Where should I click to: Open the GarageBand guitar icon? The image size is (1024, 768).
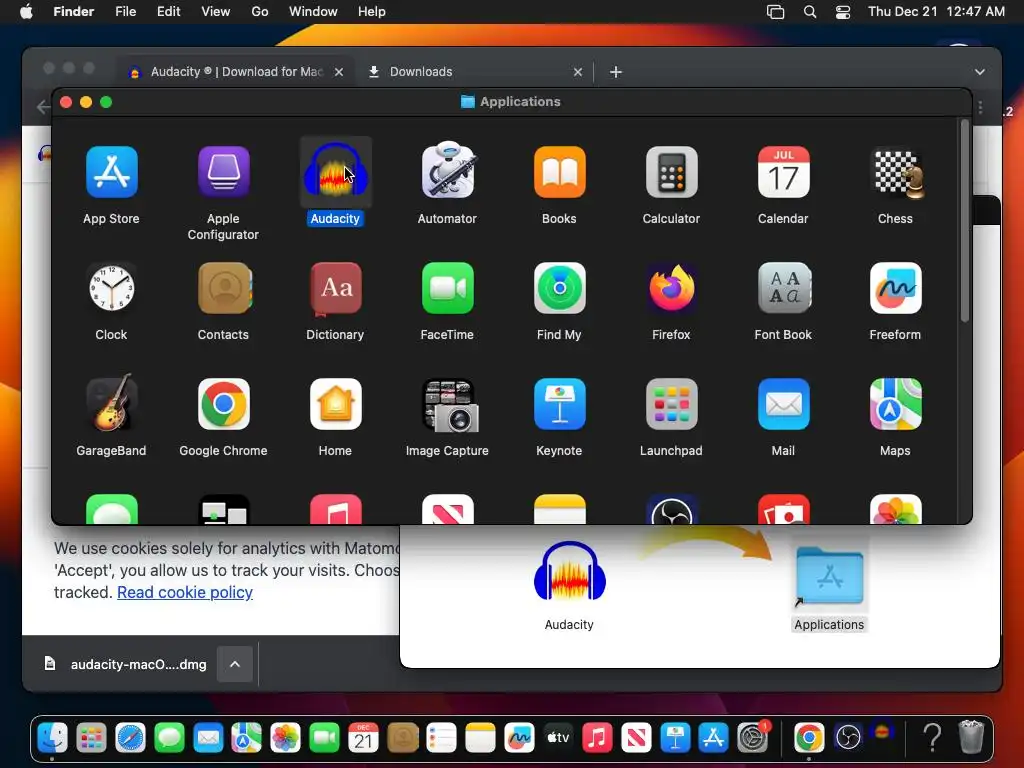click(x=112, y=403)
